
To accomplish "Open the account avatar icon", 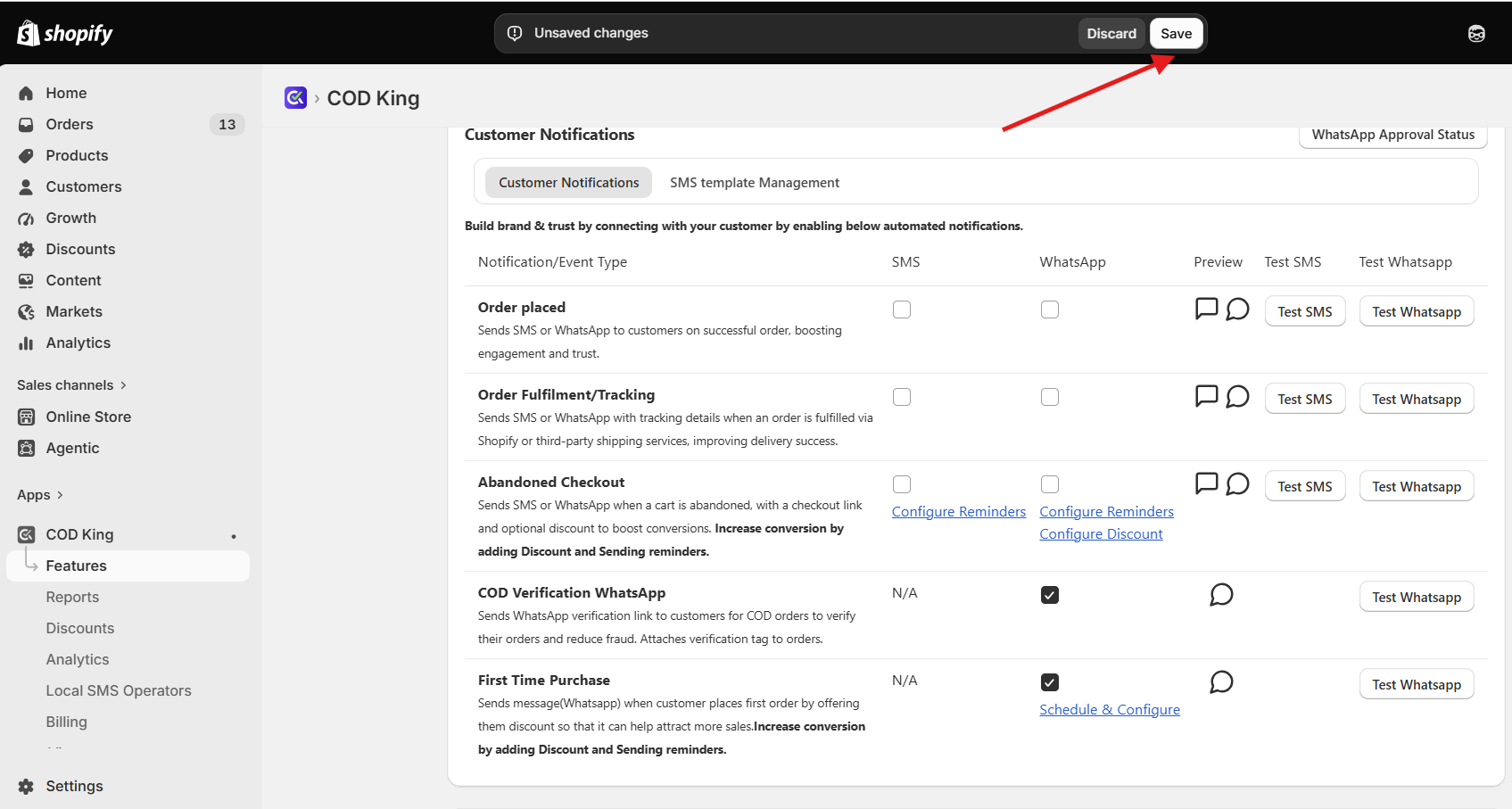I will click(1476, 34).
